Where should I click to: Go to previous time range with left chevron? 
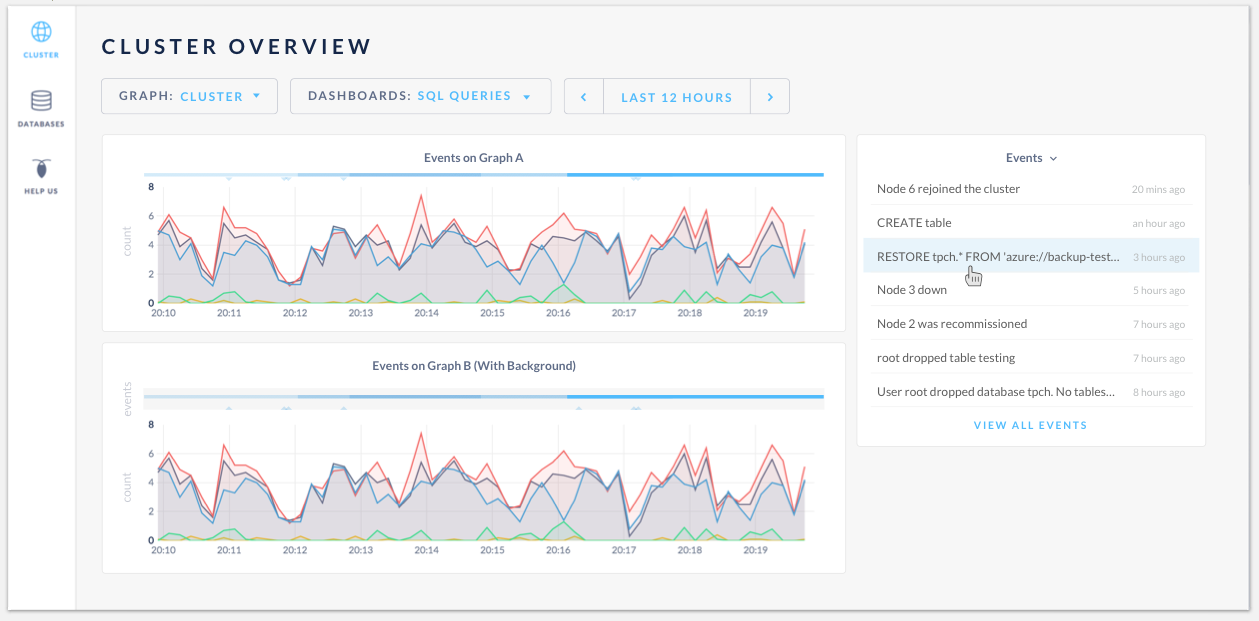(x=583, y=97)
